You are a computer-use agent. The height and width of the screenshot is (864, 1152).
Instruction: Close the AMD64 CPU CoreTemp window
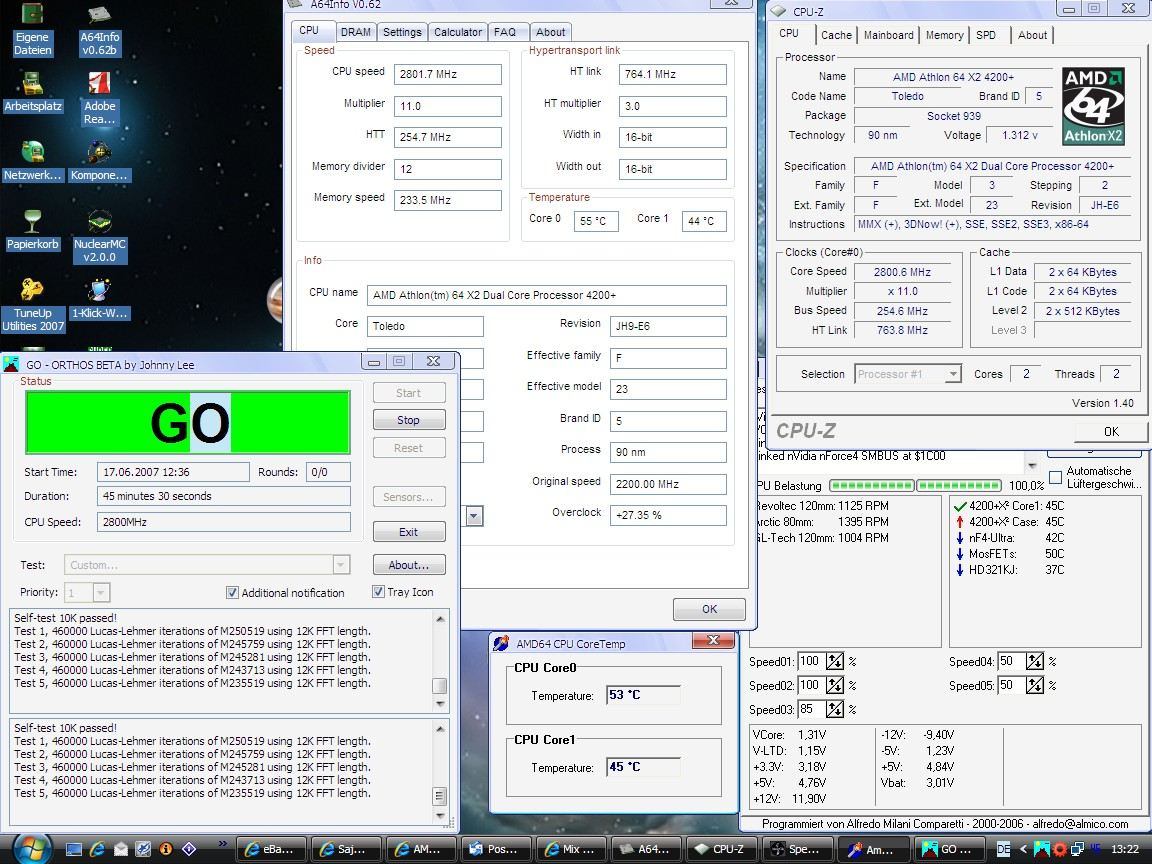713,641
